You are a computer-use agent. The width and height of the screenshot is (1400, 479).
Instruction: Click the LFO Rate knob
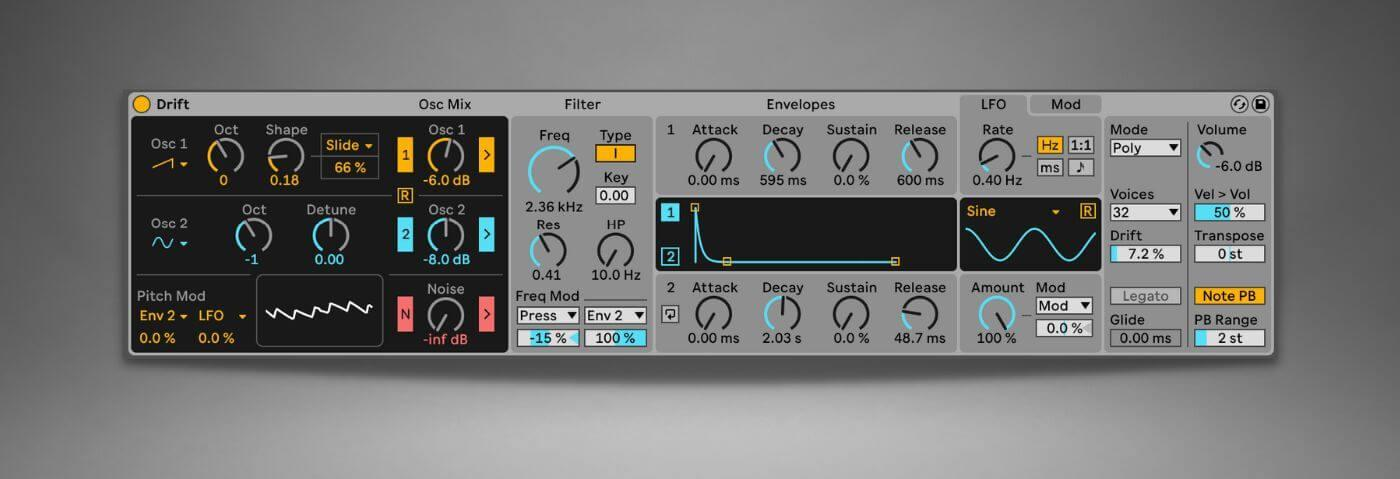997,155
